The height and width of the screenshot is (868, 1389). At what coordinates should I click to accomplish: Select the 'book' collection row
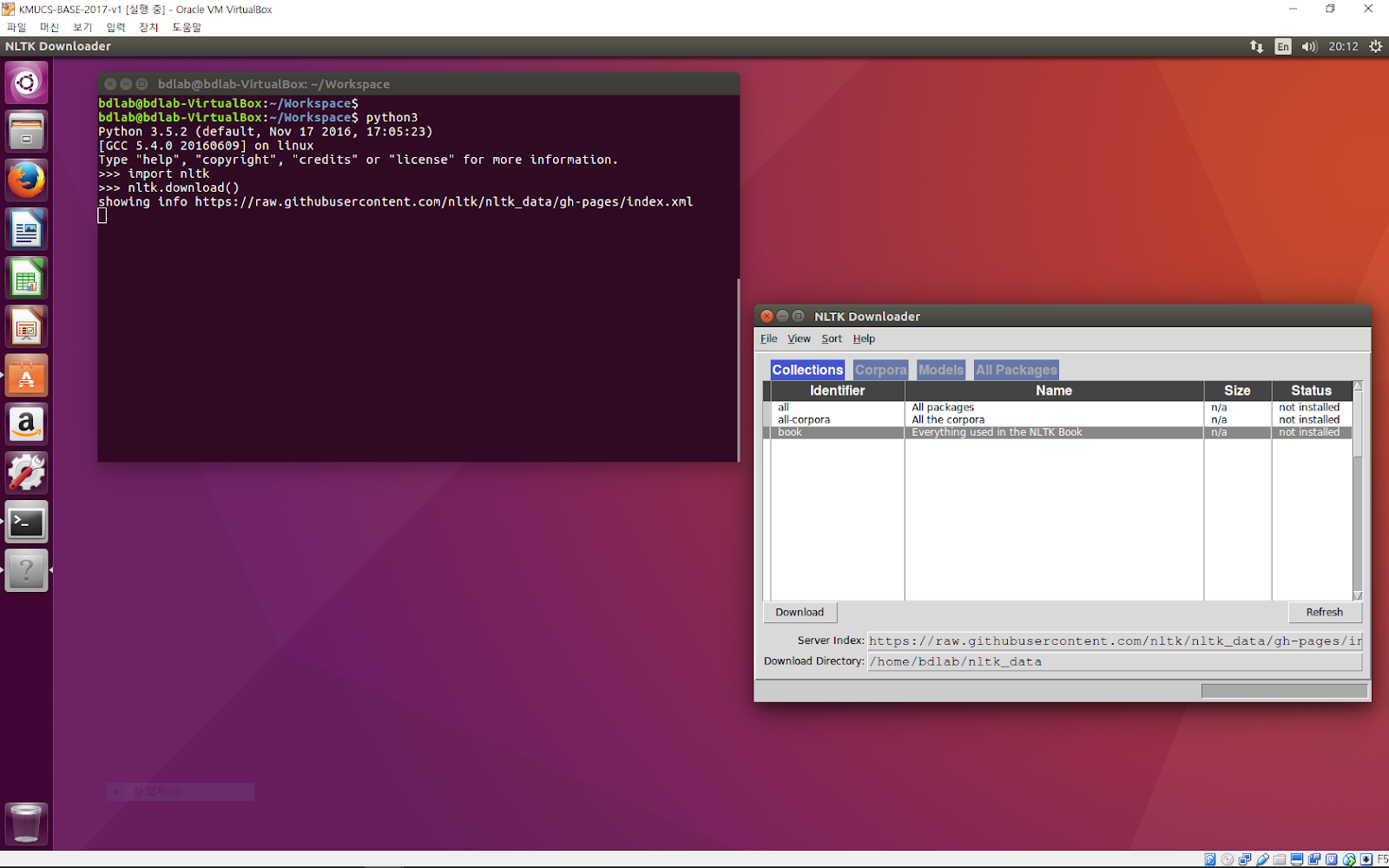1057,432
